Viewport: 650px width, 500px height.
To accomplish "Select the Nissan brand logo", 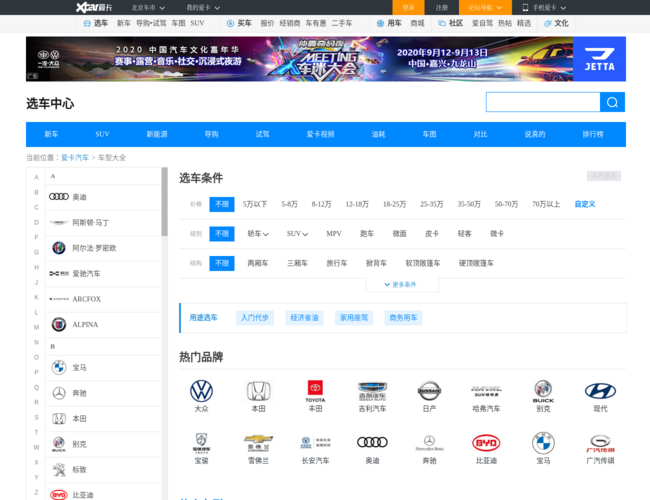I will pos(429,391).
